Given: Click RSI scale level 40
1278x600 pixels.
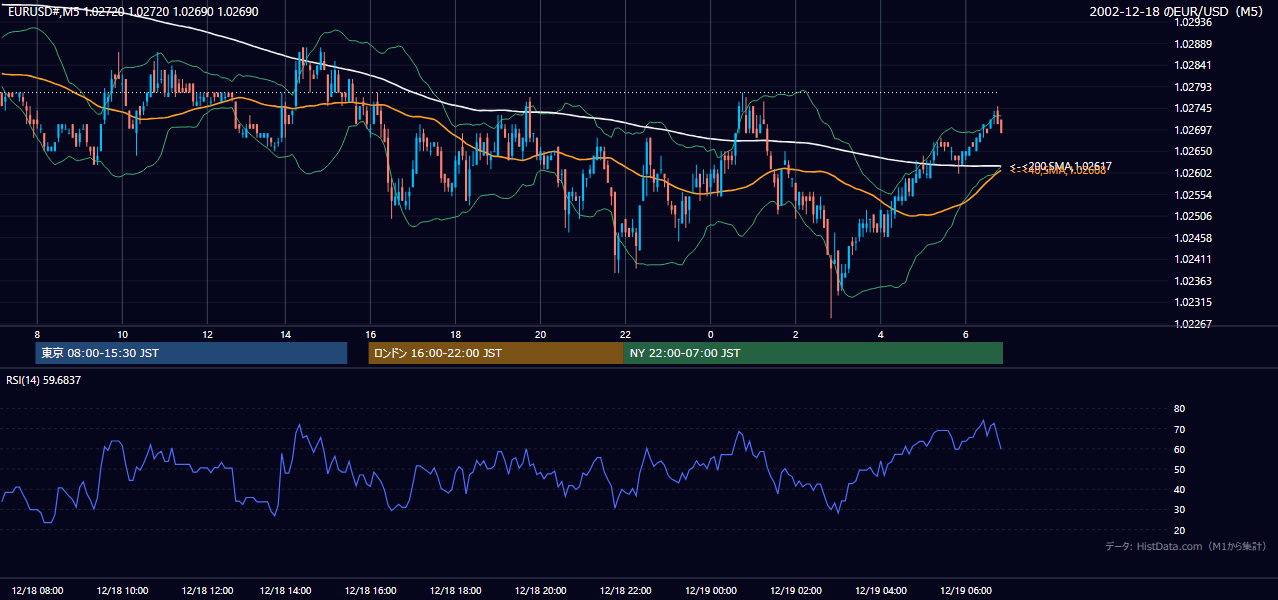Looking at the screenshot, I should pyautogui.click(x=1179, y=490).
